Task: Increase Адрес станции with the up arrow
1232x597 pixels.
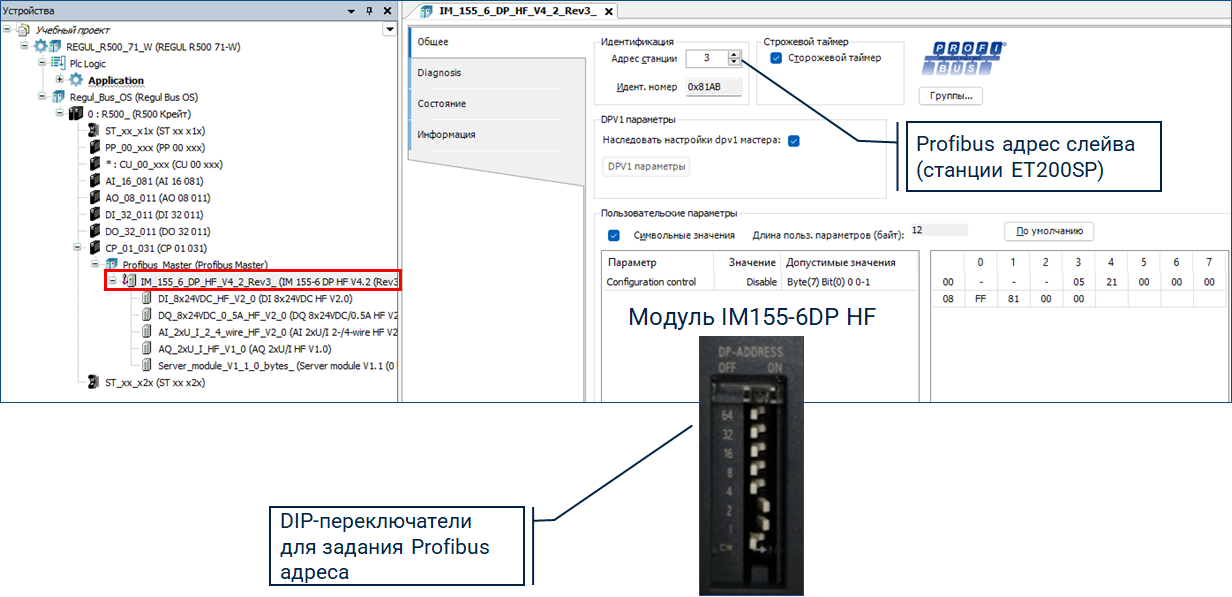Action: tap(734, 54)
